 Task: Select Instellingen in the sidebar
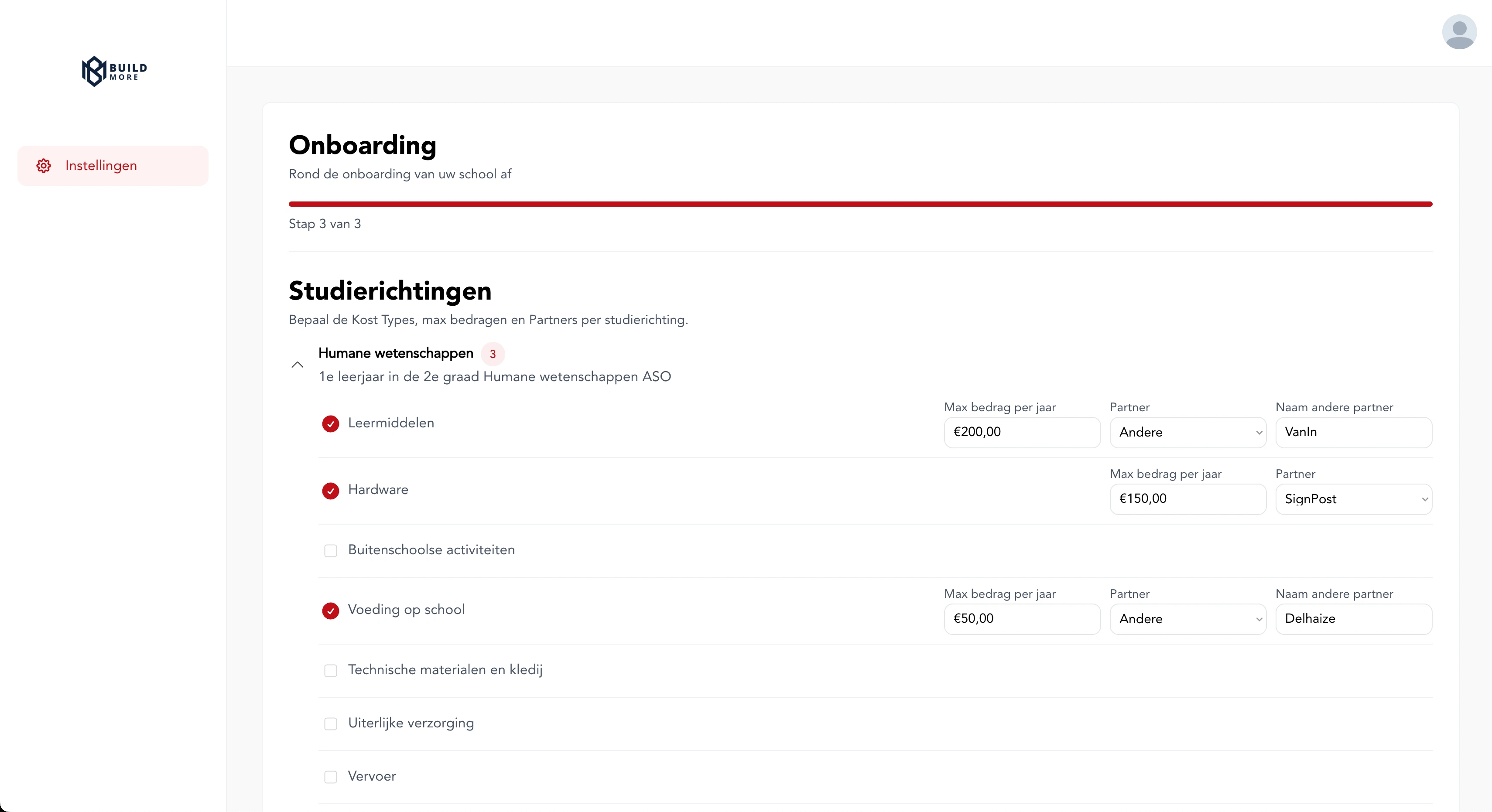(x=101, y=166)
